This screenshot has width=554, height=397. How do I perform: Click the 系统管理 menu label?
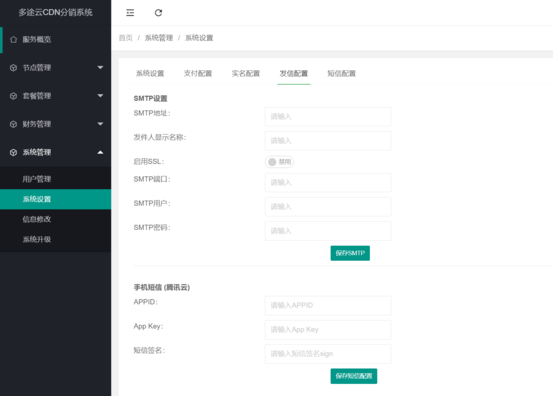(x=37, y=153)
